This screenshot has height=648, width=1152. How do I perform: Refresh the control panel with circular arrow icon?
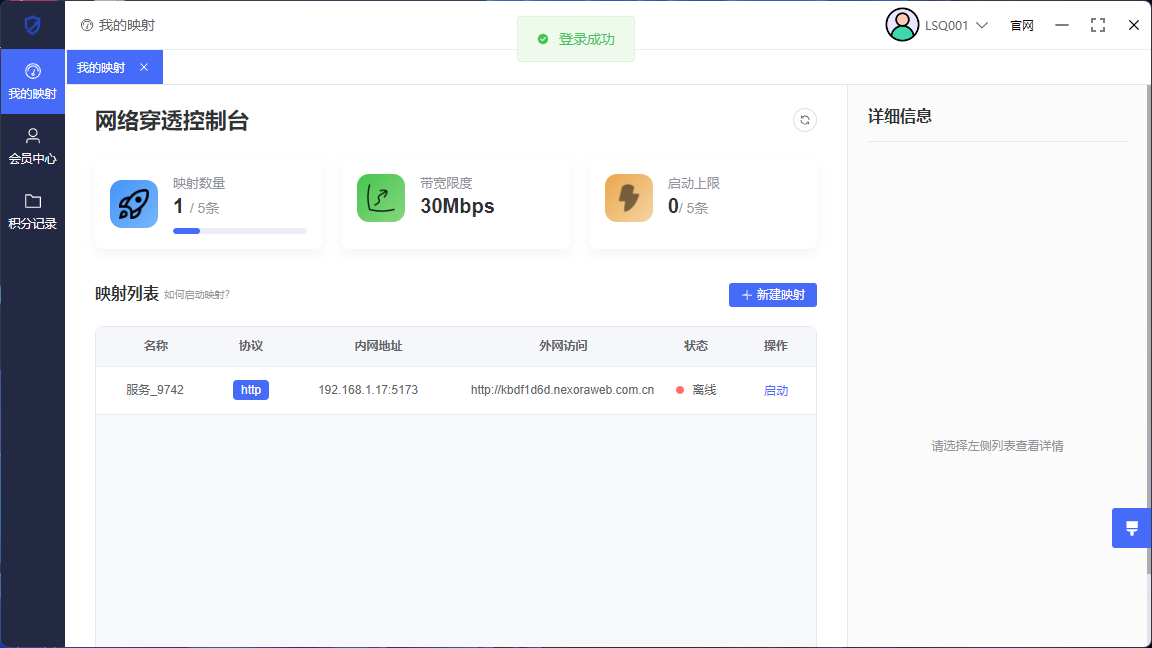804,120
